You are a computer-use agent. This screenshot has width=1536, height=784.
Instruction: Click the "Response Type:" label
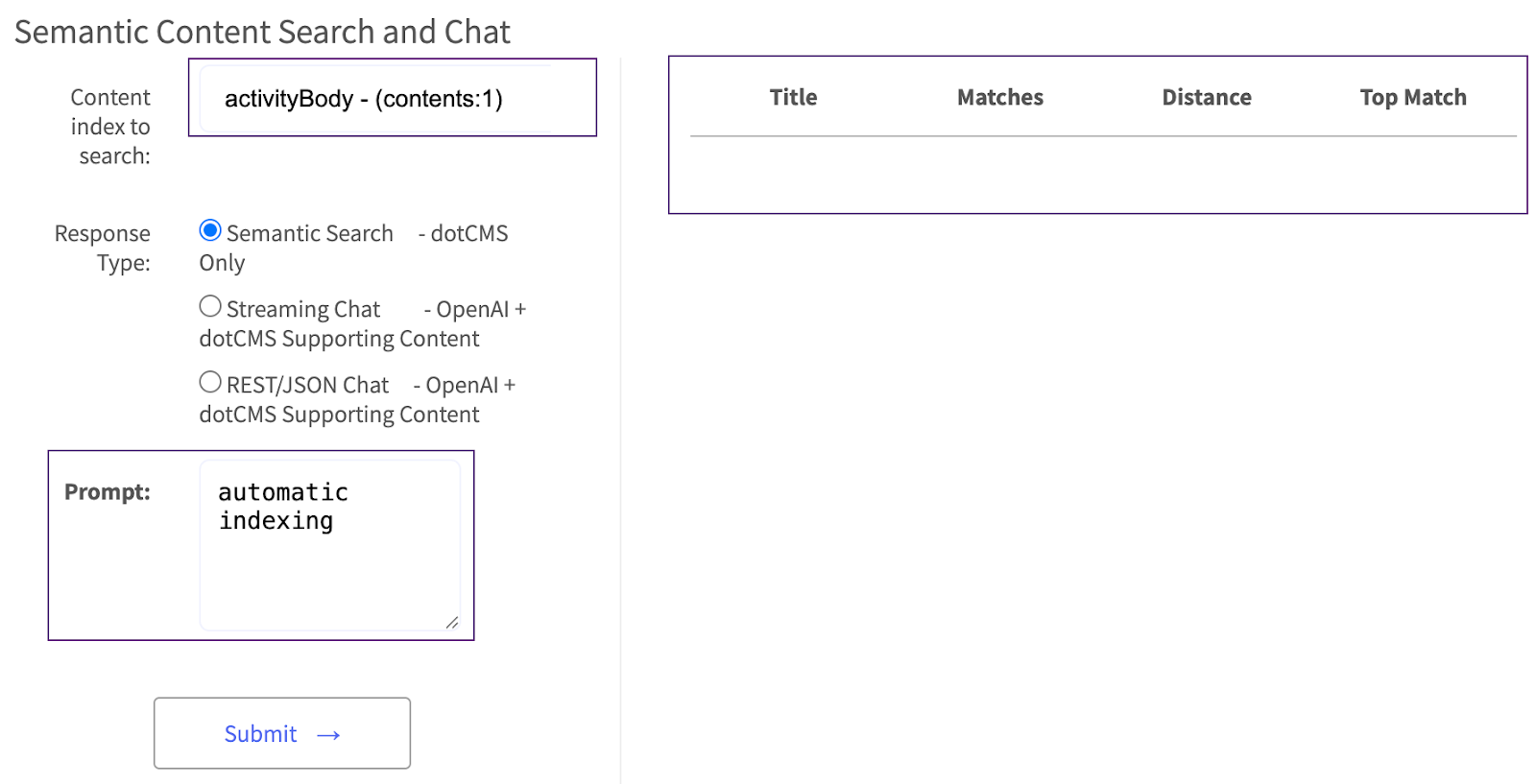tap(103, 249)
